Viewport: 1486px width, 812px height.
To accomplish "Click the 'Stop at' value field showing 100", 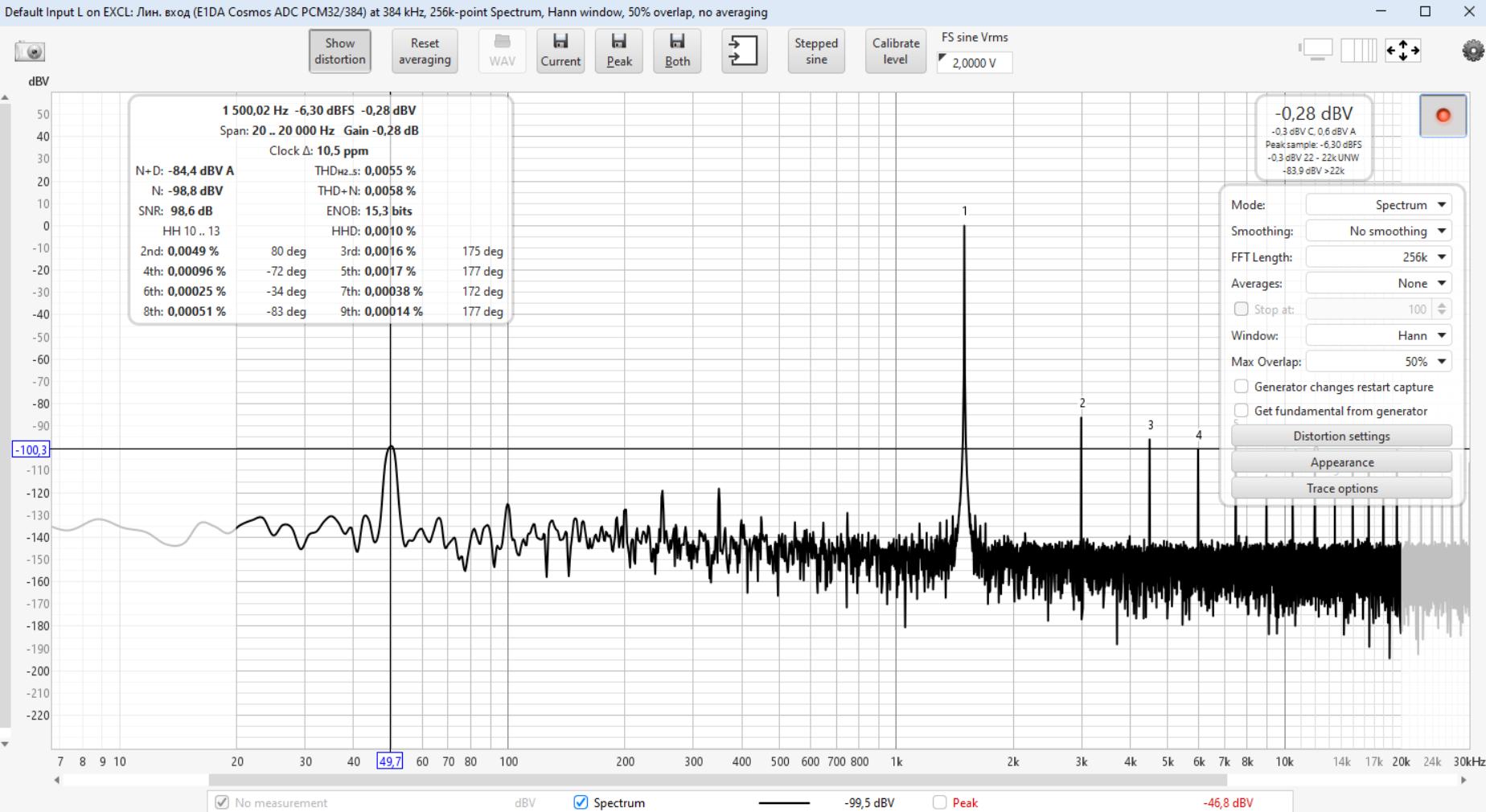I will tap(1370, 309).
